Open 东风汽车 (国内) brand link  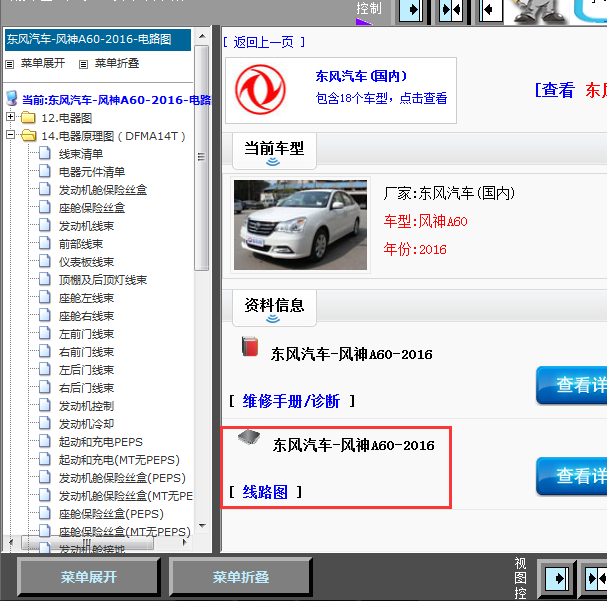coord(361,76)
